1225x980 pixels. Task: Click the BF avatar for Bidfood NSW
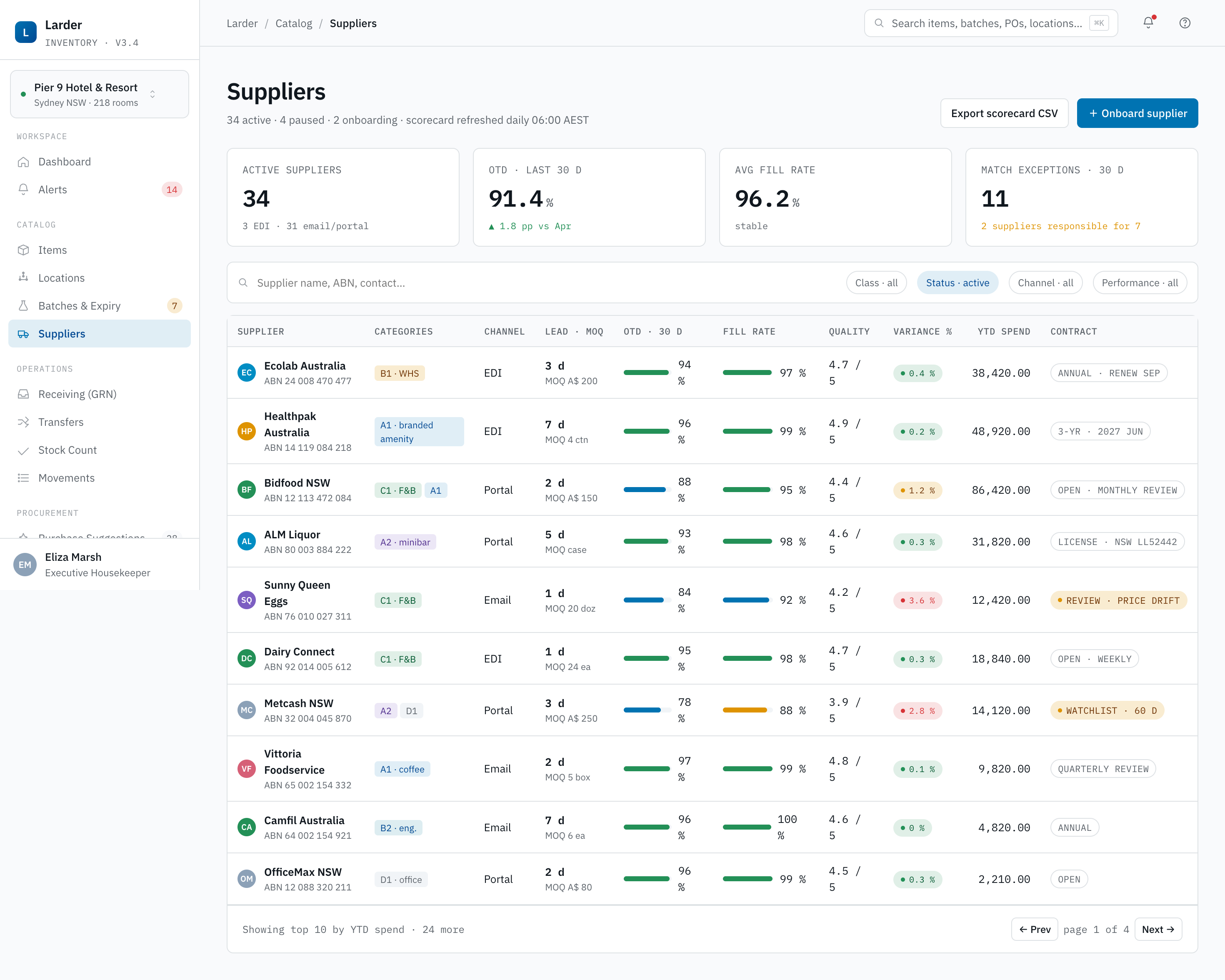pos(247,490)
